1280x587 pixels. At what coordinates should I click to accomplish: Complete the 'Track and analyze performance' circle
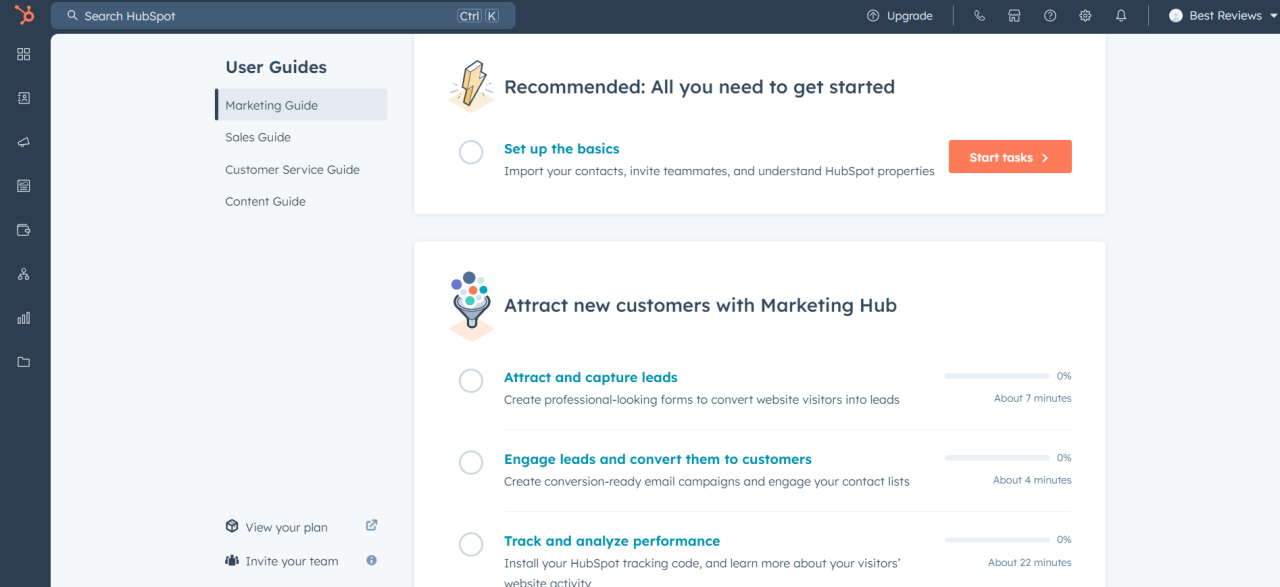point(471,544)
